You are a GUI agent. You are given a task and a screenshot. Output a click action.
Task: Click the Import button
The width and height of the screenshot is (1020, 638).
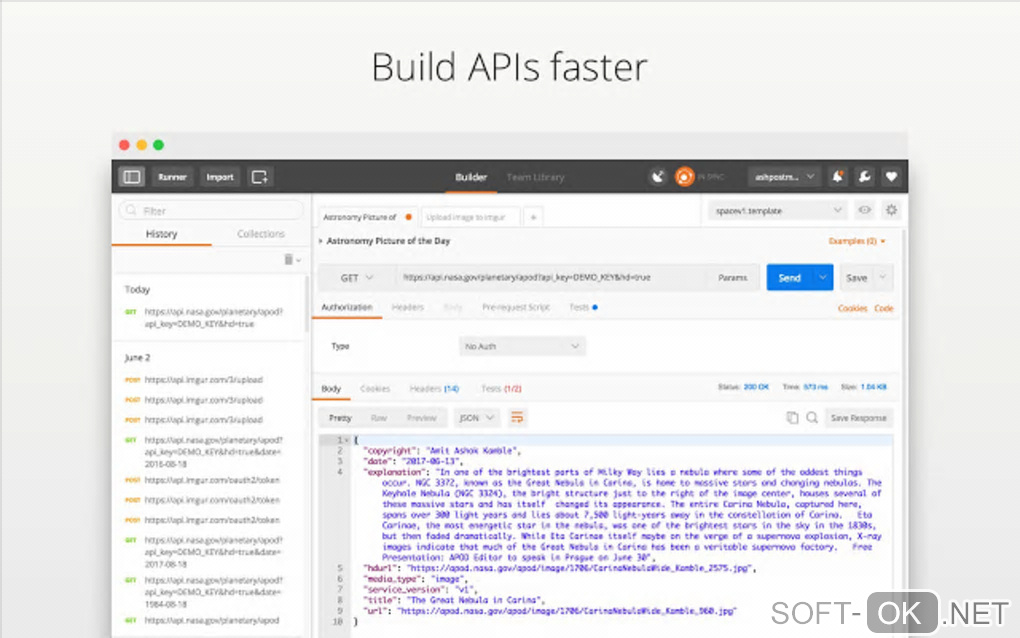(x=220, y=177)
